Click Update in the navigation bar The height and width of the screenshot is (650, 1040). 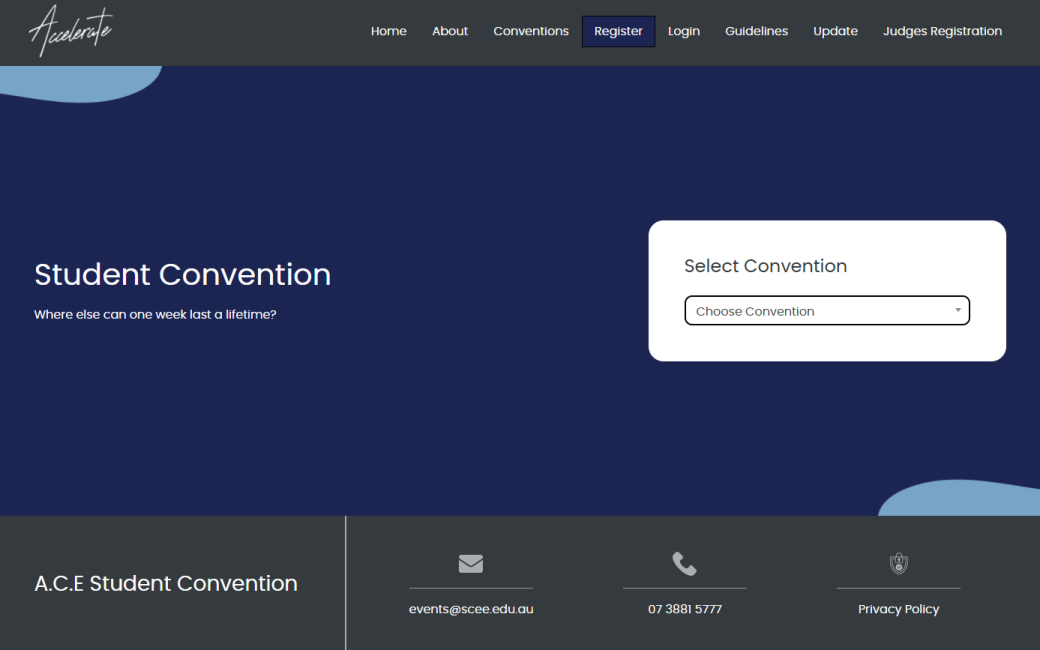click(835, 31)
